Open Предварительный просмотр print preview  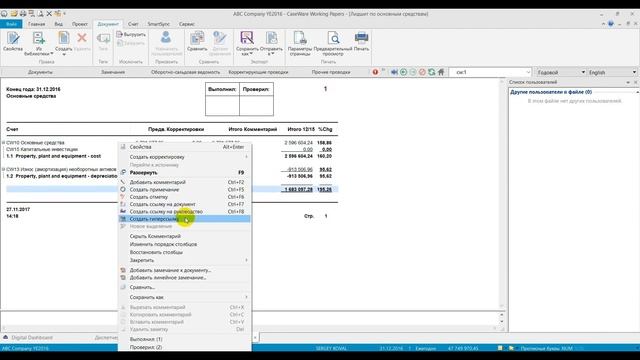click(x=333, y=44)
